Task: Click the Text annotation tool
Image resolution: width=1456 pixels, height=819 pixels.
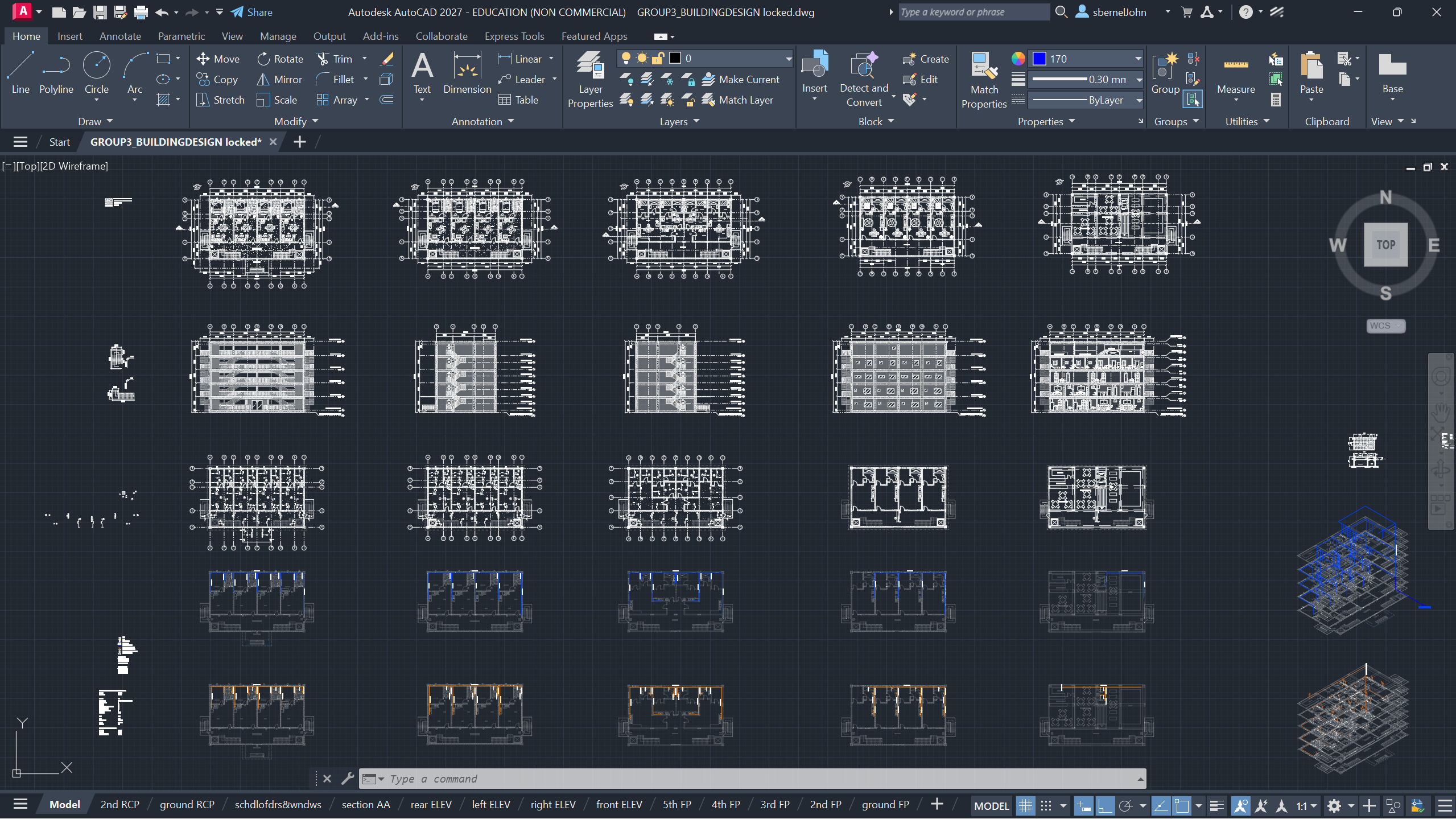Action: (x=422, y=73)
